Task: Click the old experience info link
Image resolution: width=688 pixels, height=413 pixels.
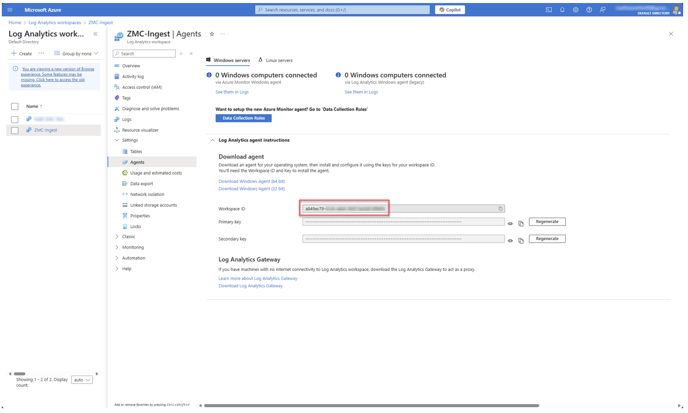Action: pos(57,77)
